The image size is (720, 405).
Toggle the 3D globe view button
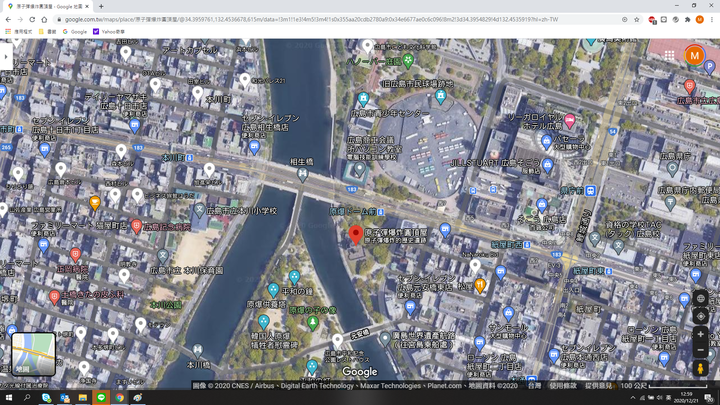(x=700, y=298)
